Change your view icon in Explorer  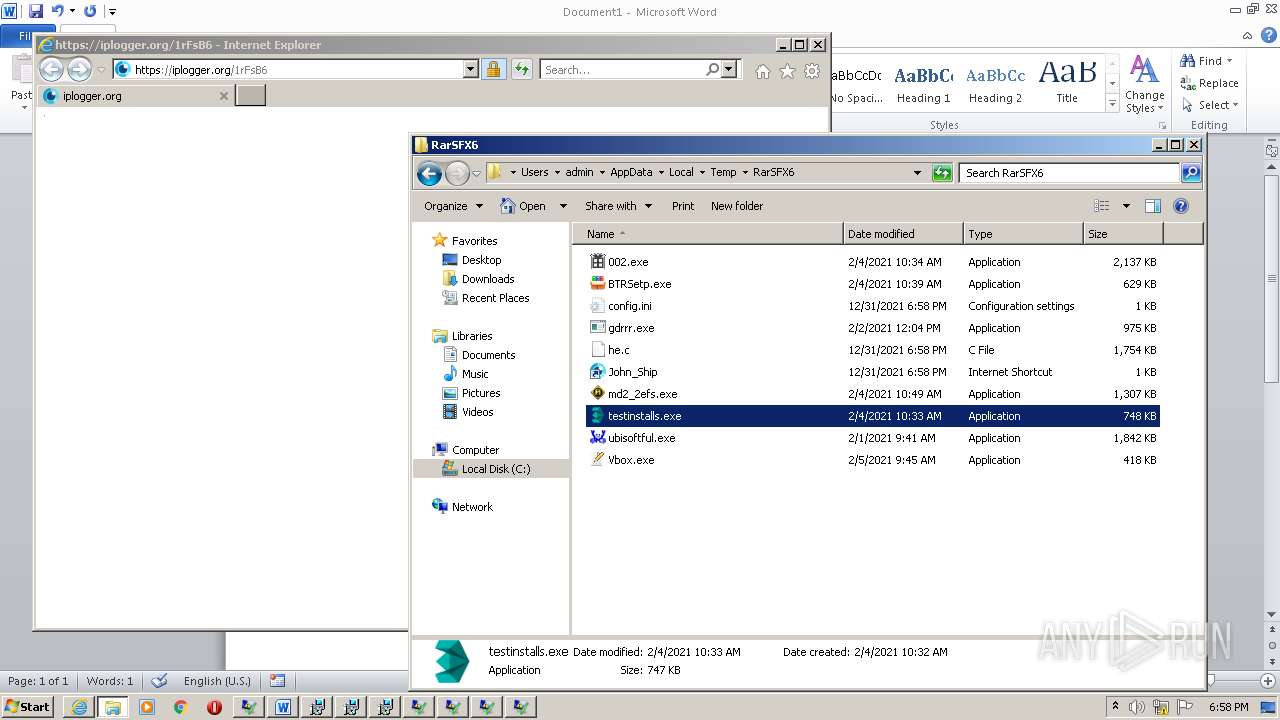1102,206
